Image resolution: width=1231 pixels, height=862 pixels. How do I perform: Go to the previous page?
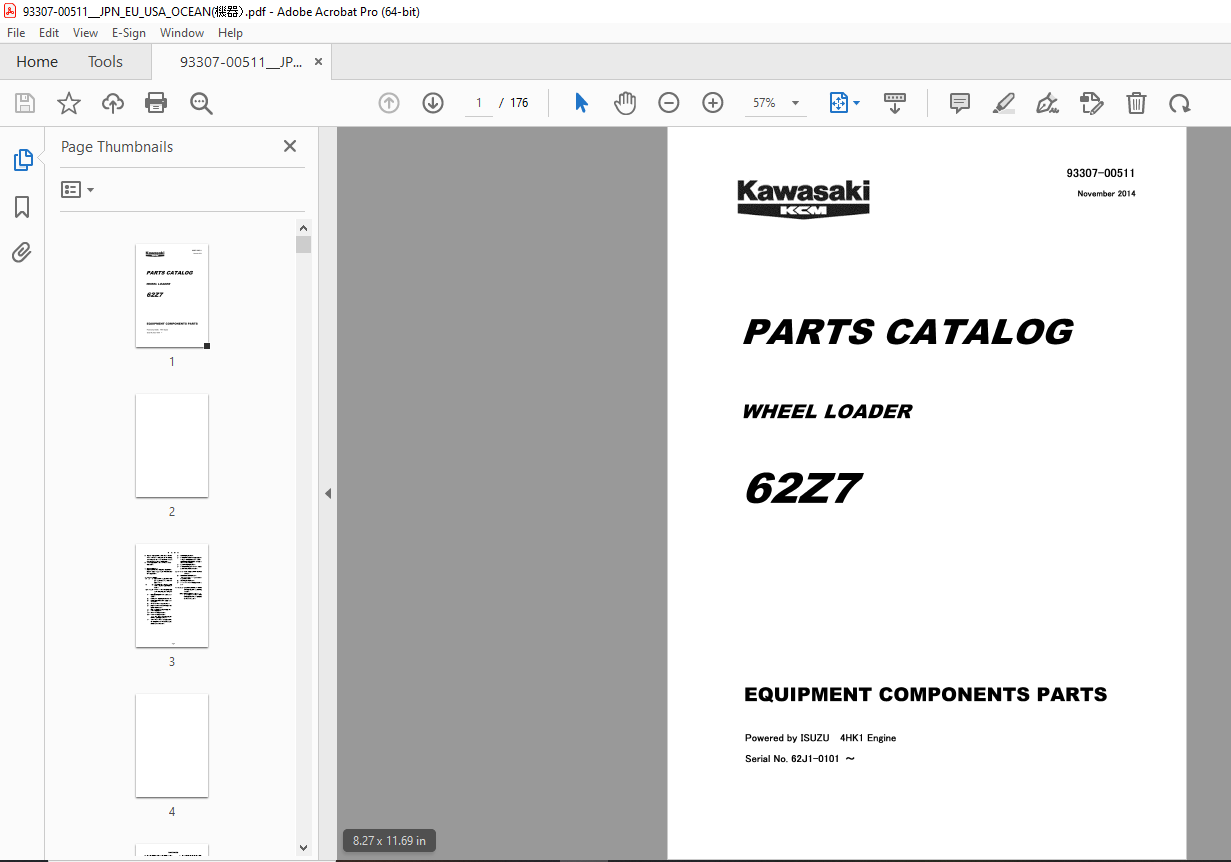pos(389,103)
